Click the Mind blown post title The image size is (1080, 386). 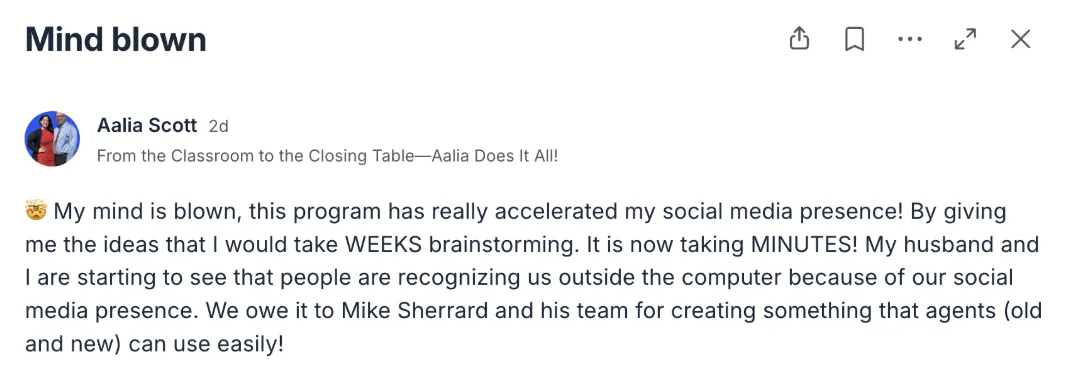(x=116, y=39)
